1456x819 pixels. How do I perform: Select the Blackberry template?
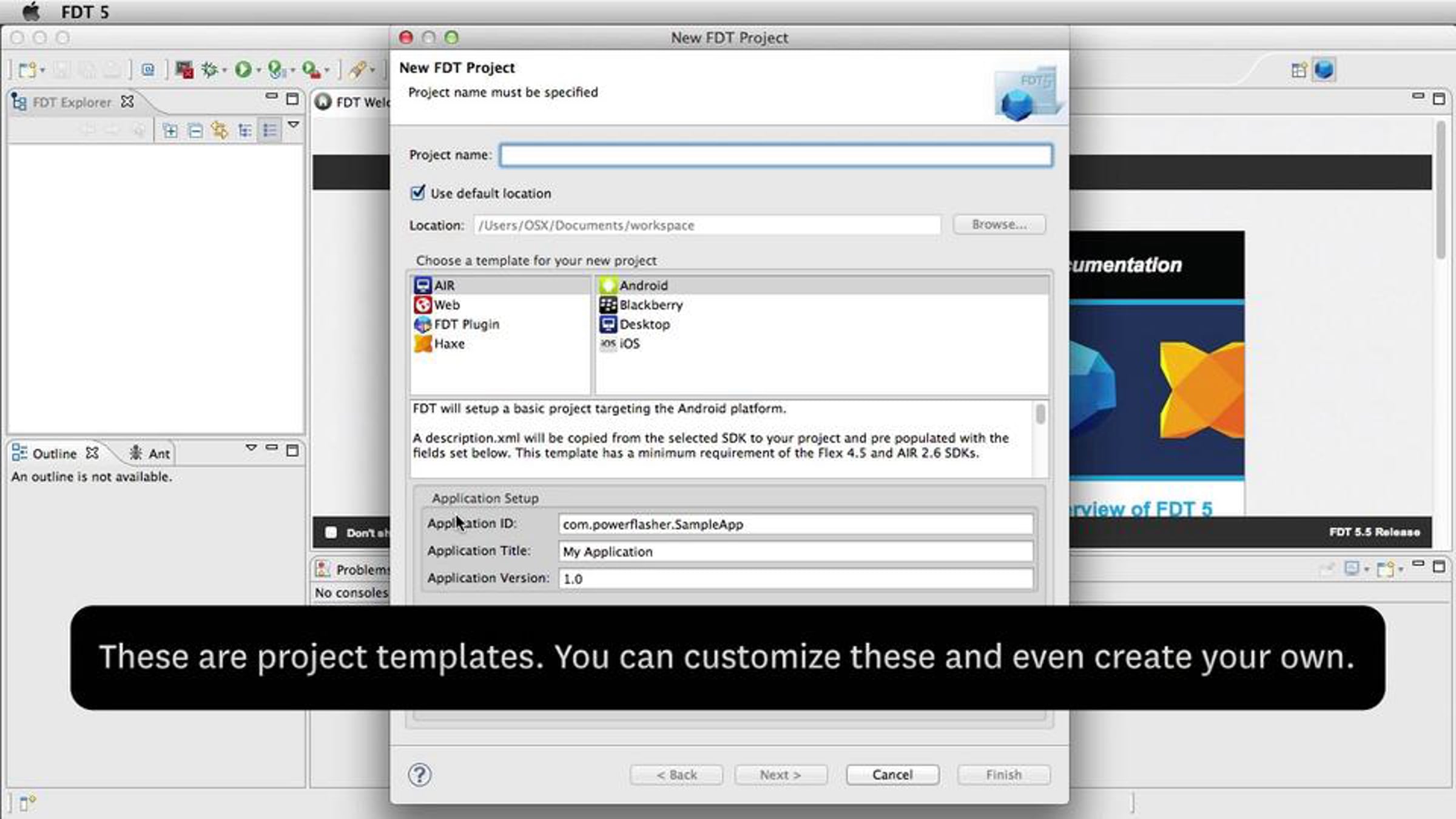coord(650,305)
